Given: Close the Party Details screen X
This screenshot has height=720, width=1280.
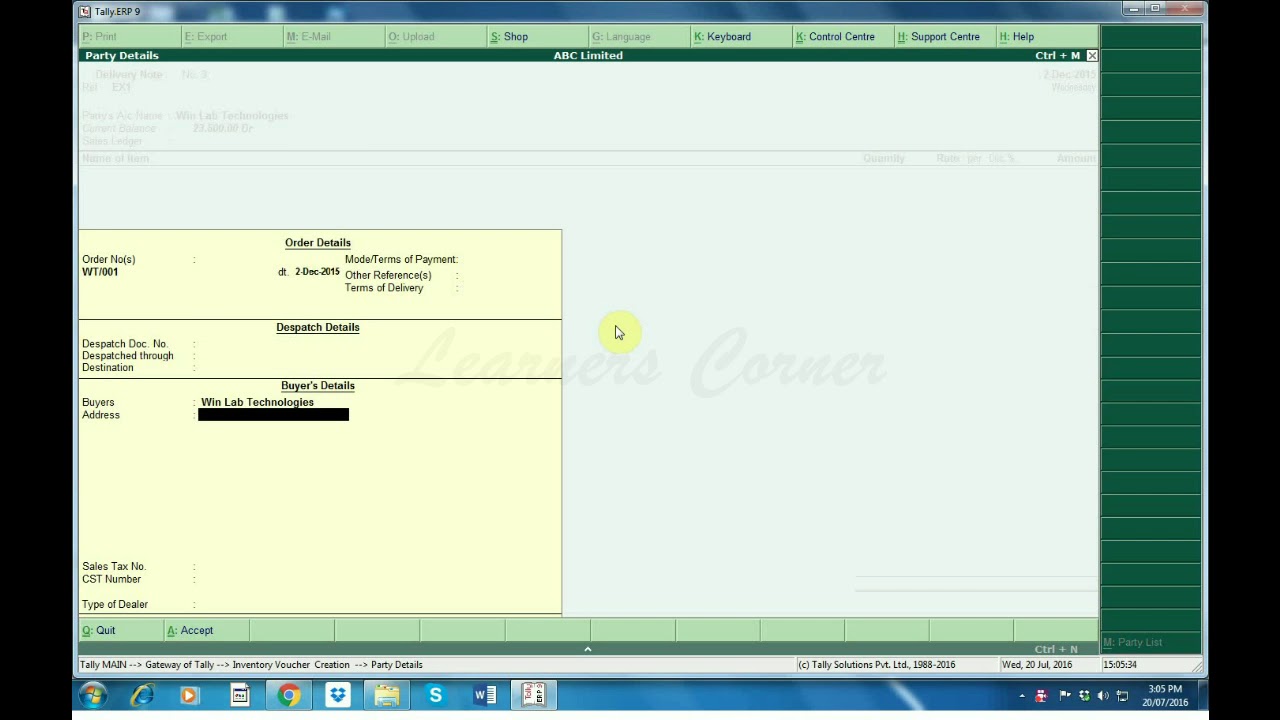Looking at the screenshot, I should [1092, 56].
